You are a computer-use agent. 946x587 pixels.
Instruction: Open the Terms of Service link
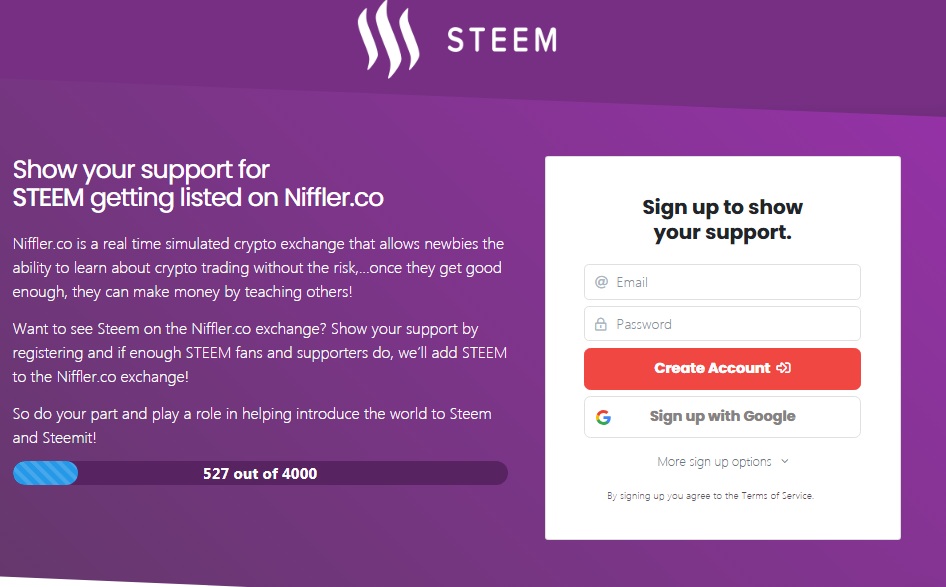click(x=777, y=496)
